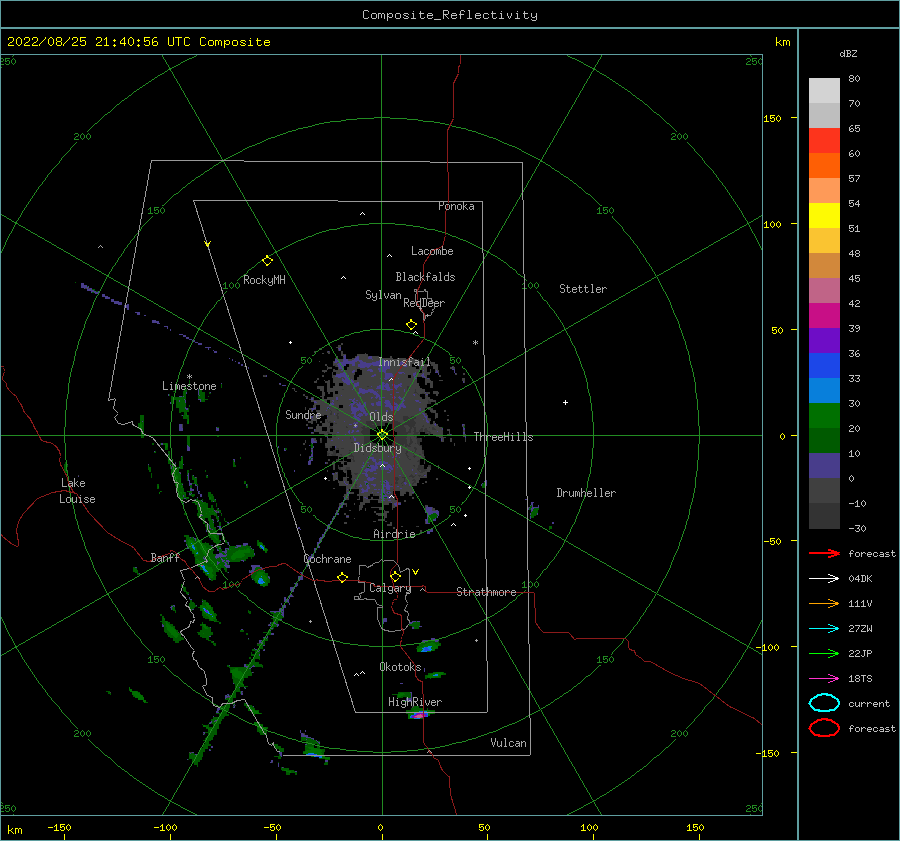Click the Okotoks label

click(401, 666)
